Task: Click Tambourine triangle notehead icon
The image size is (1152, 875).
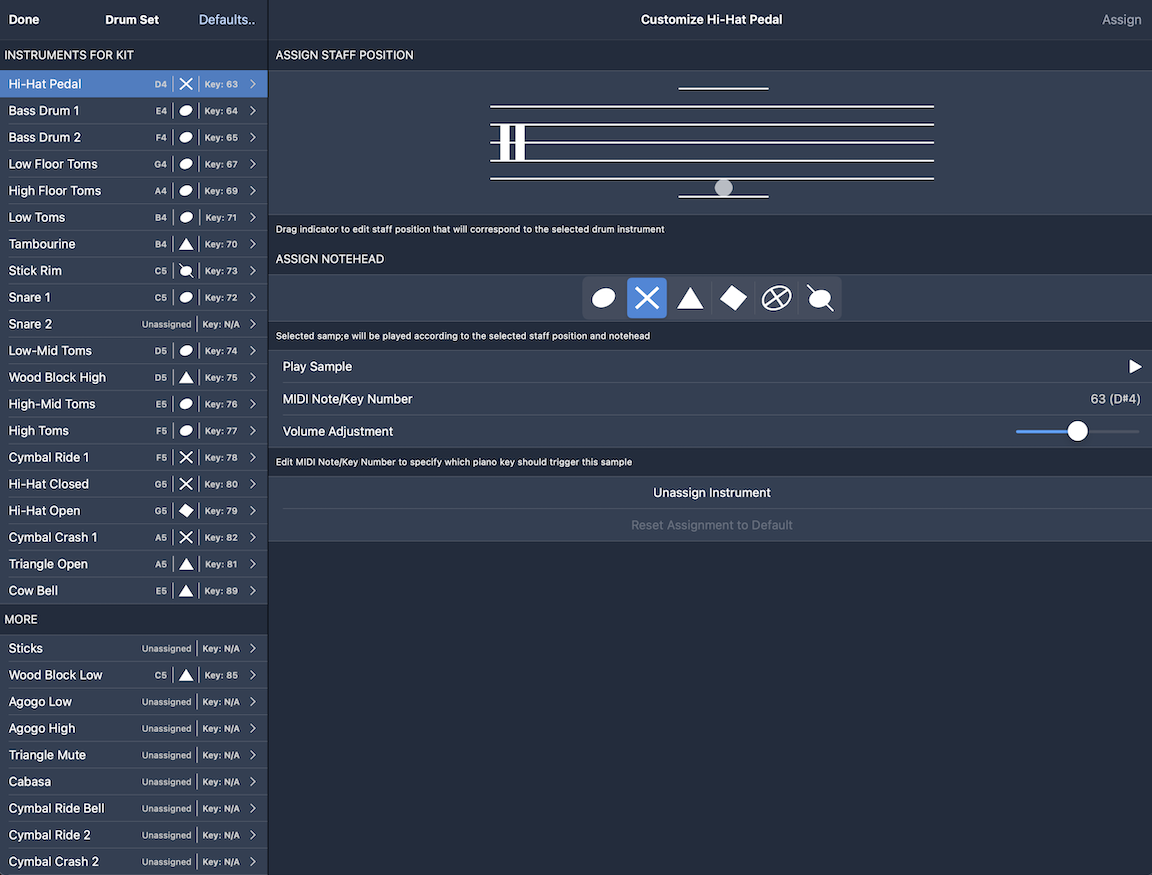Action: [186, 244]
